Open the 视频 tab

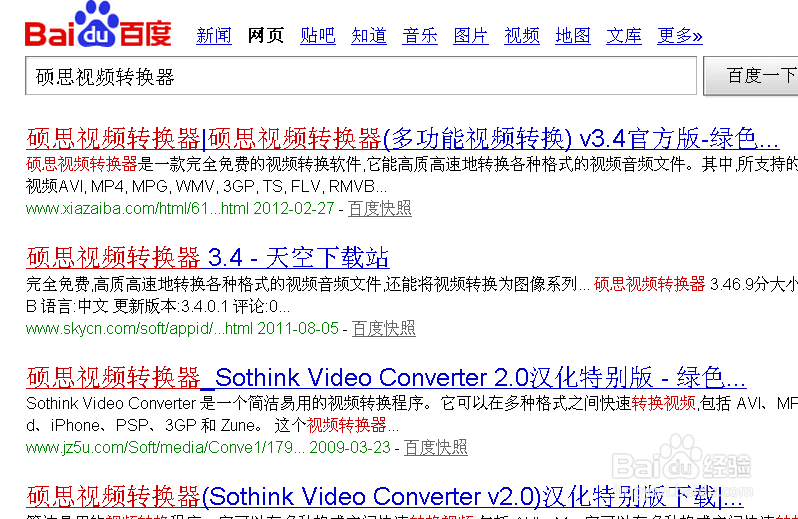point(522,36)
